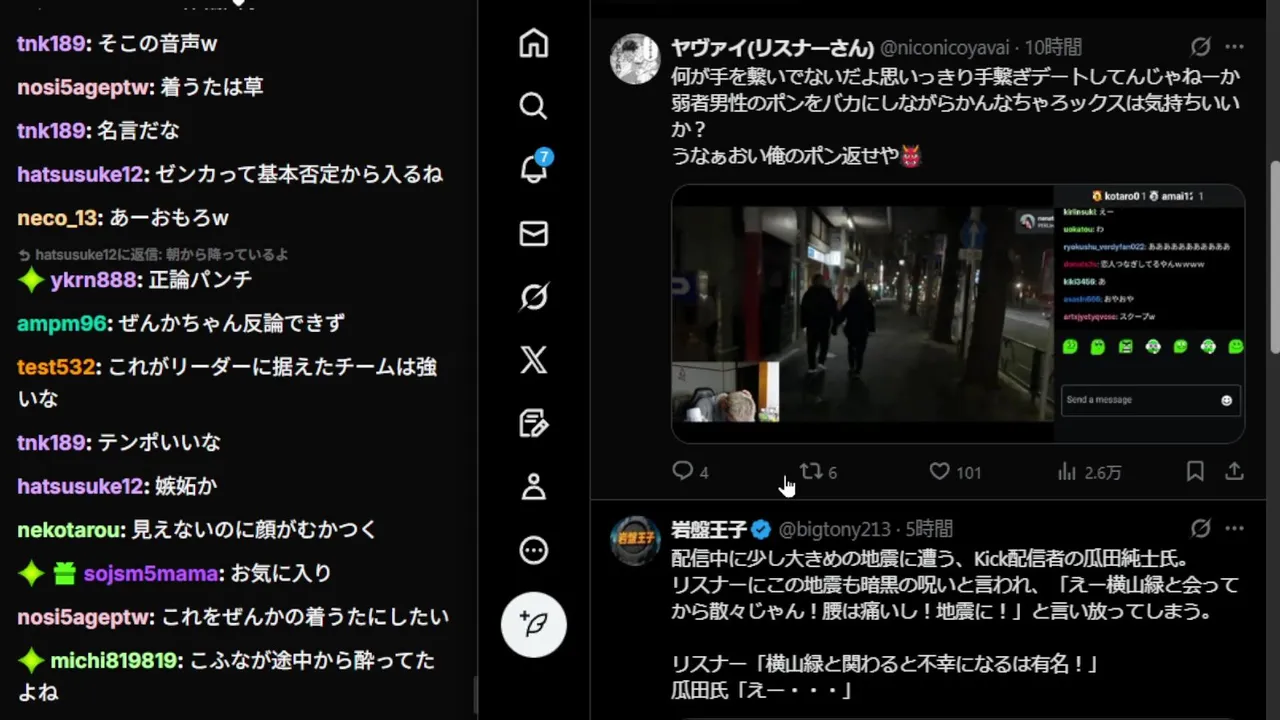Open the X Premium logo icon
The width and height of the screenshot is (1280, 720).
click(x=534, y=360)
